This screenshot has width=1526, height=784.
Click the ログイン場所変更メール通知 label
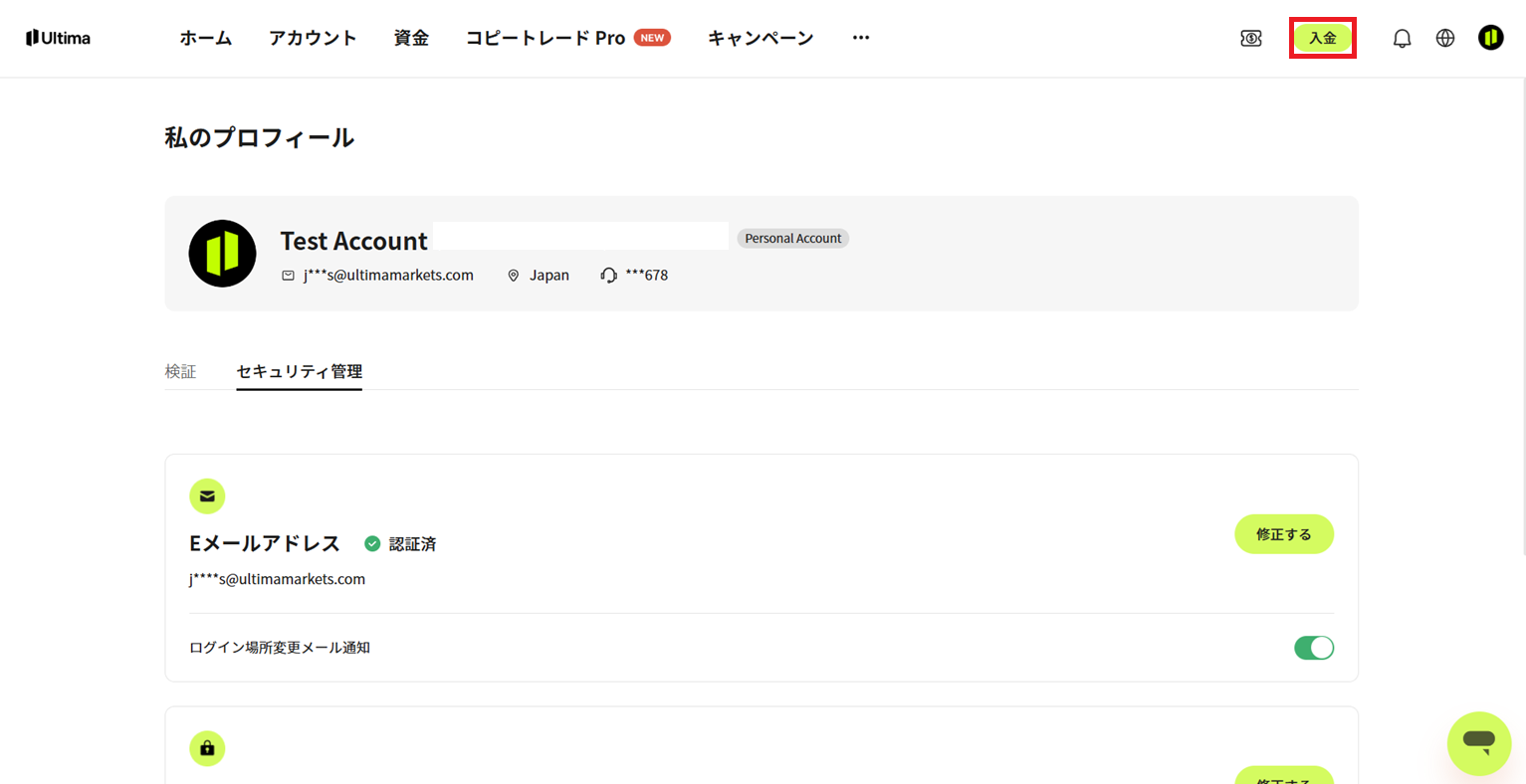(280, 648)
